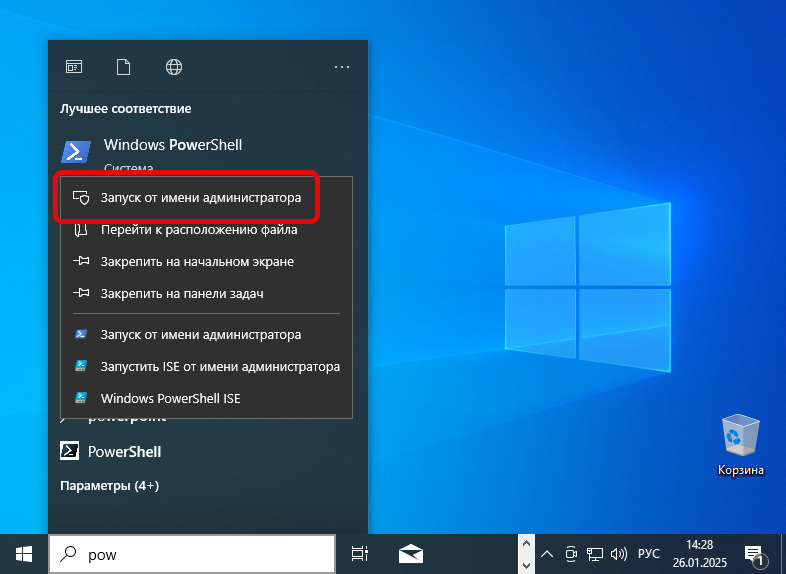This screenshot has width=786, height=574.
Task: Filter search results by Web globe icon
Action: (174, 67)
